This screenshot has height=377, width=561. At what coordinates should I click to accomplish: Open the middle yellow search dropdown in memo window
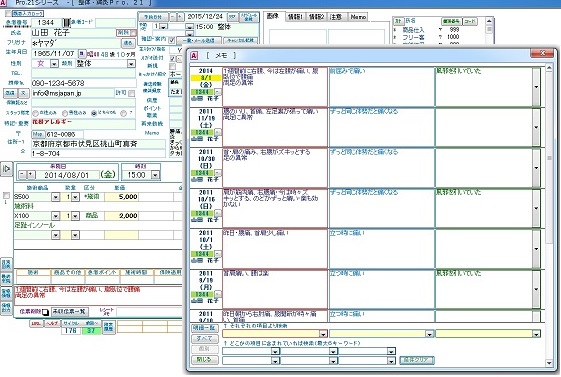(429, 334)
